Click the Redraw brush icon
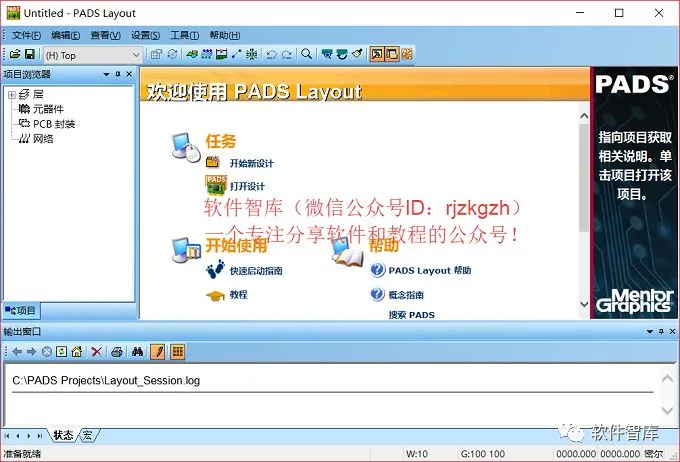The height and width of the screenshot is (462, 680). (356, 54)
